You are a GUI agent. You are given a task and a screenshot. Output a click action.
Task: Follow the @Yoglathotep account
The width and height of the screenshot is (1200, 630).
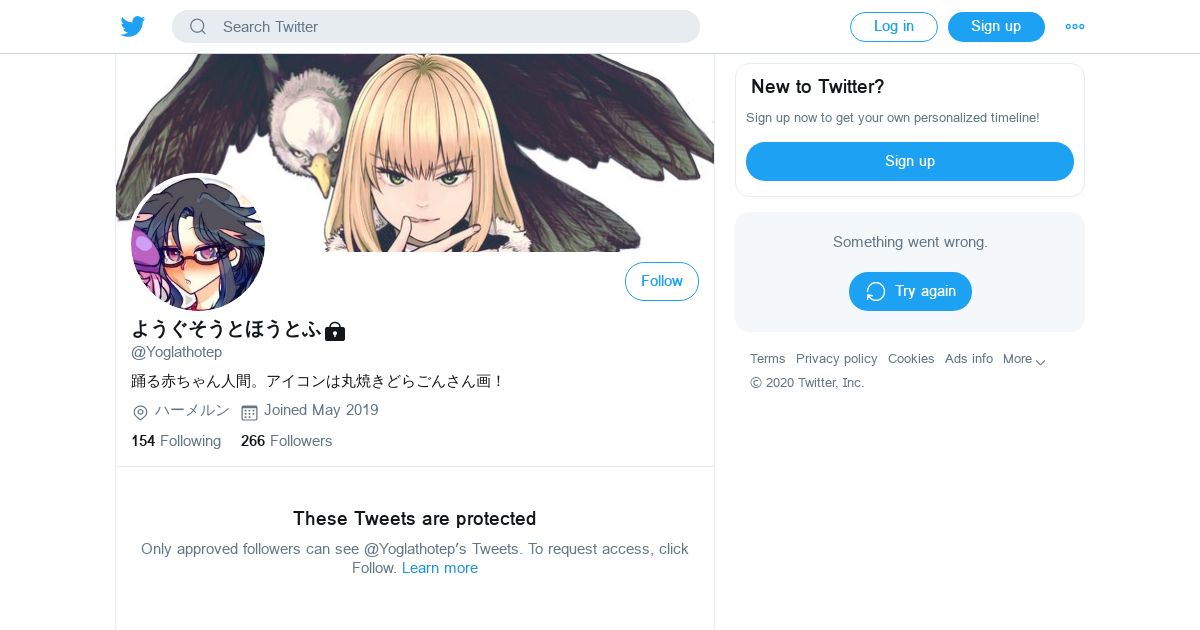(662, 282)
